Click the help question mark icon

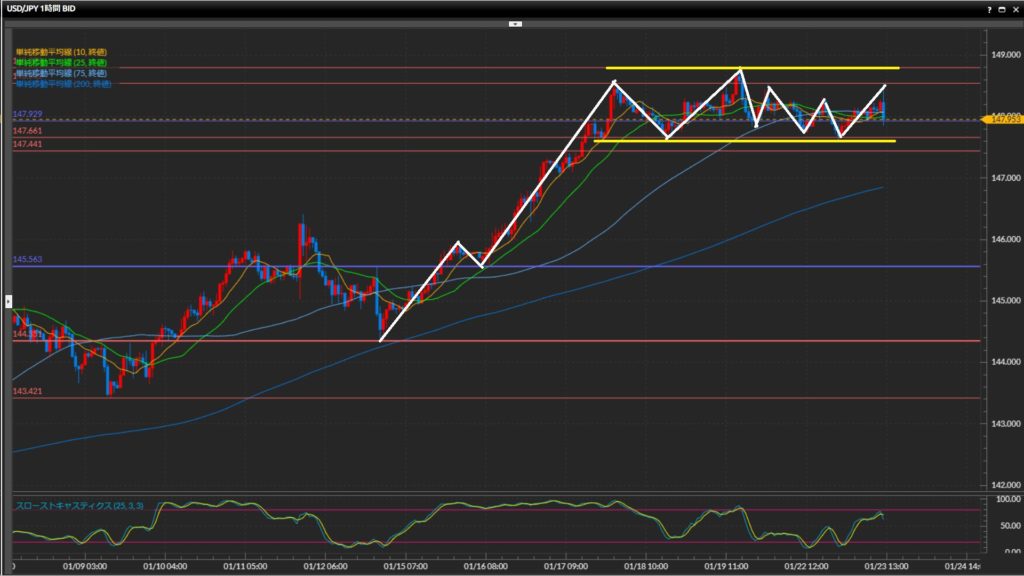[x=988, y=8]
